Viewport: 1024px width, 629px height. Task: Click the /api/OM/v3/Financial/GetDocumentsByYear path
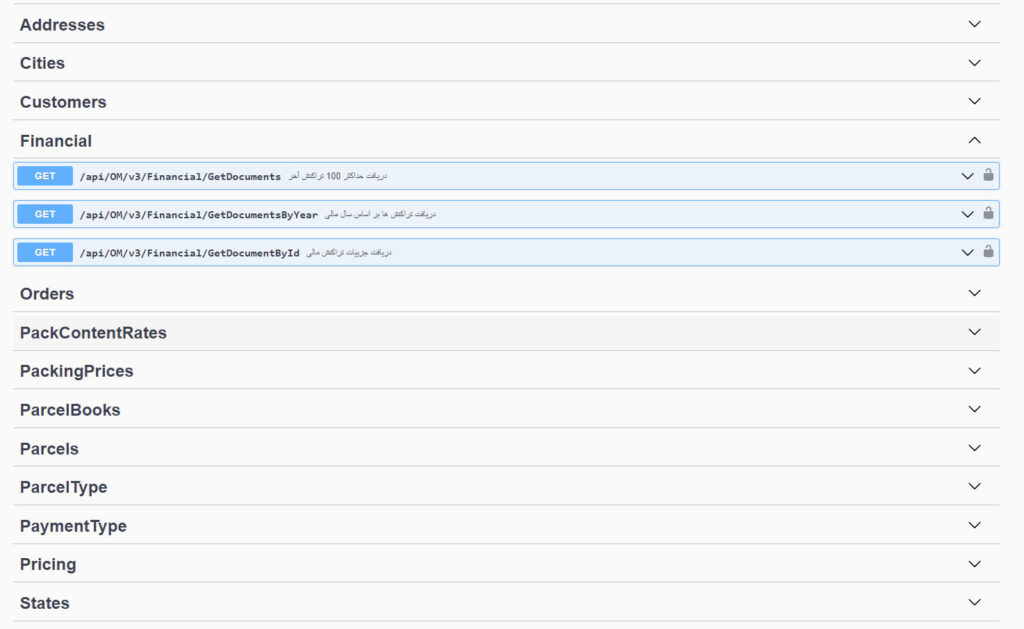tap(198, 214)
